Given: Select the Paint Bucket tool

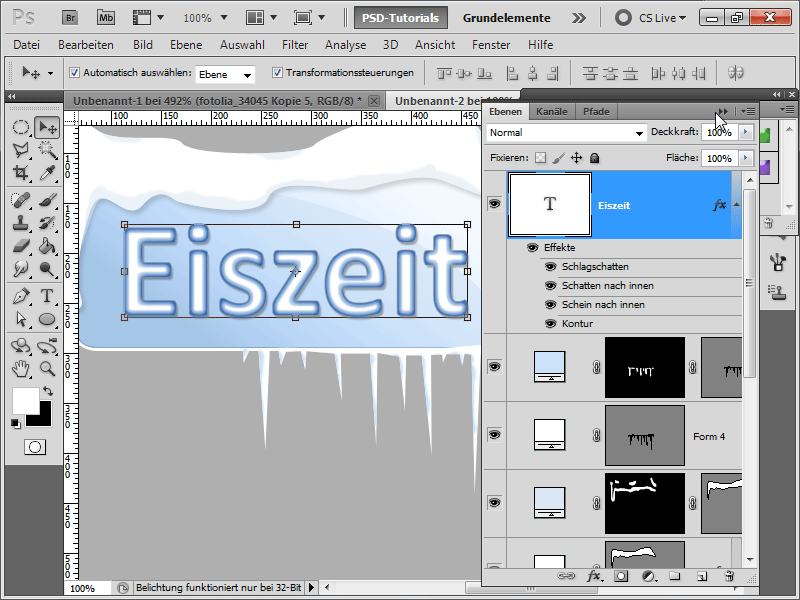Looking at the screenshot, I should point(47,246).
